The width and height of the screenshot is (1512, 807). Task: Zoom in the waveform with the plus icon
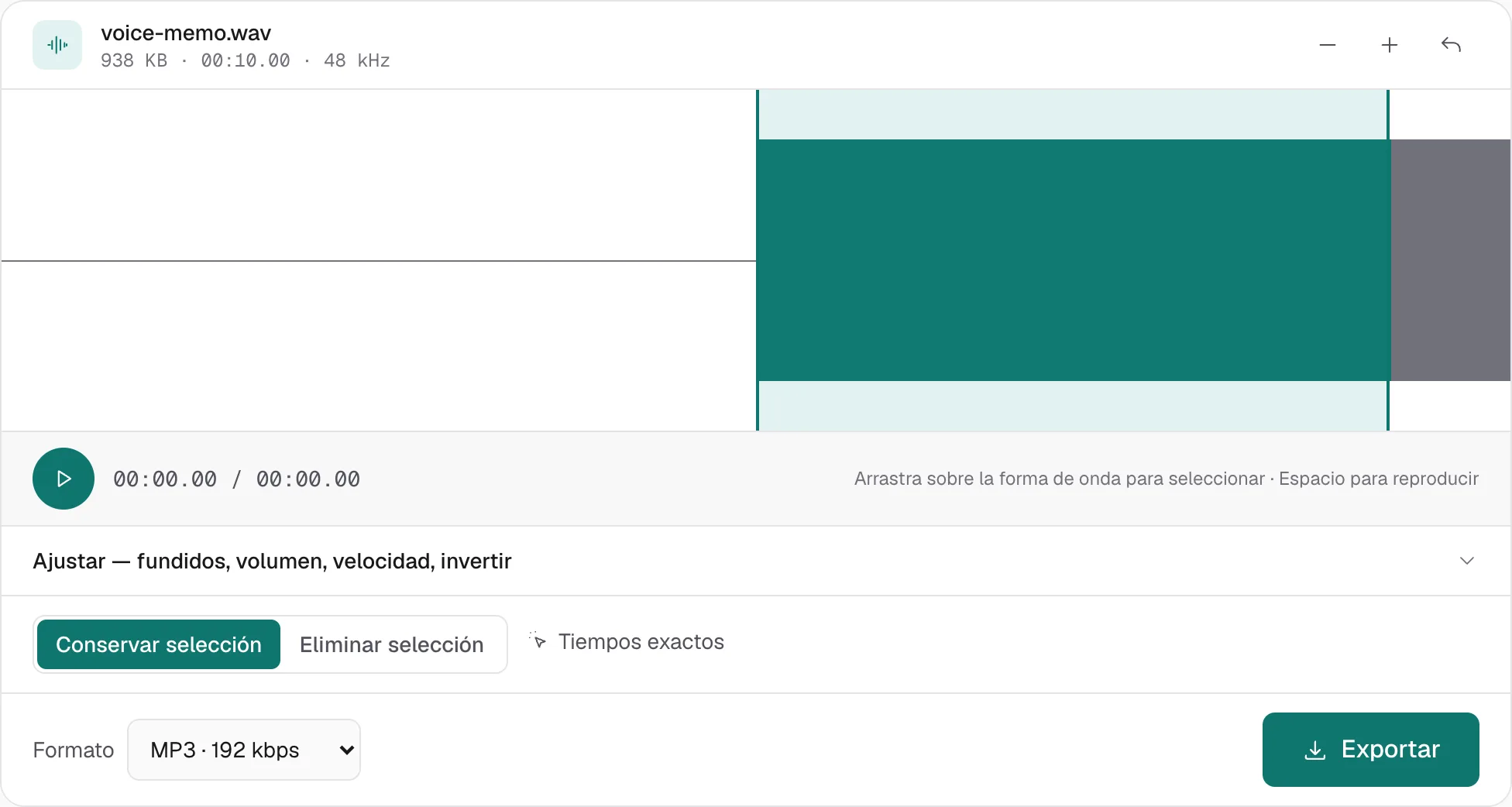[x=1390, y=45]
